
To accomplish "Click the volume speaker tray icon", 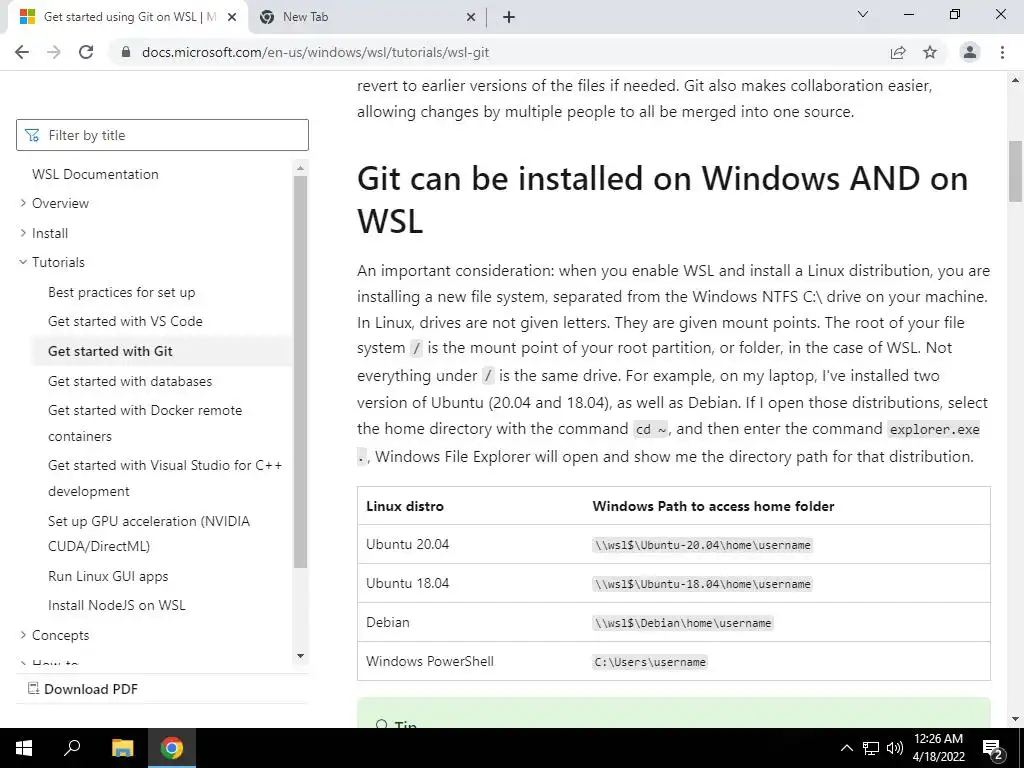I will click(895, 748).
